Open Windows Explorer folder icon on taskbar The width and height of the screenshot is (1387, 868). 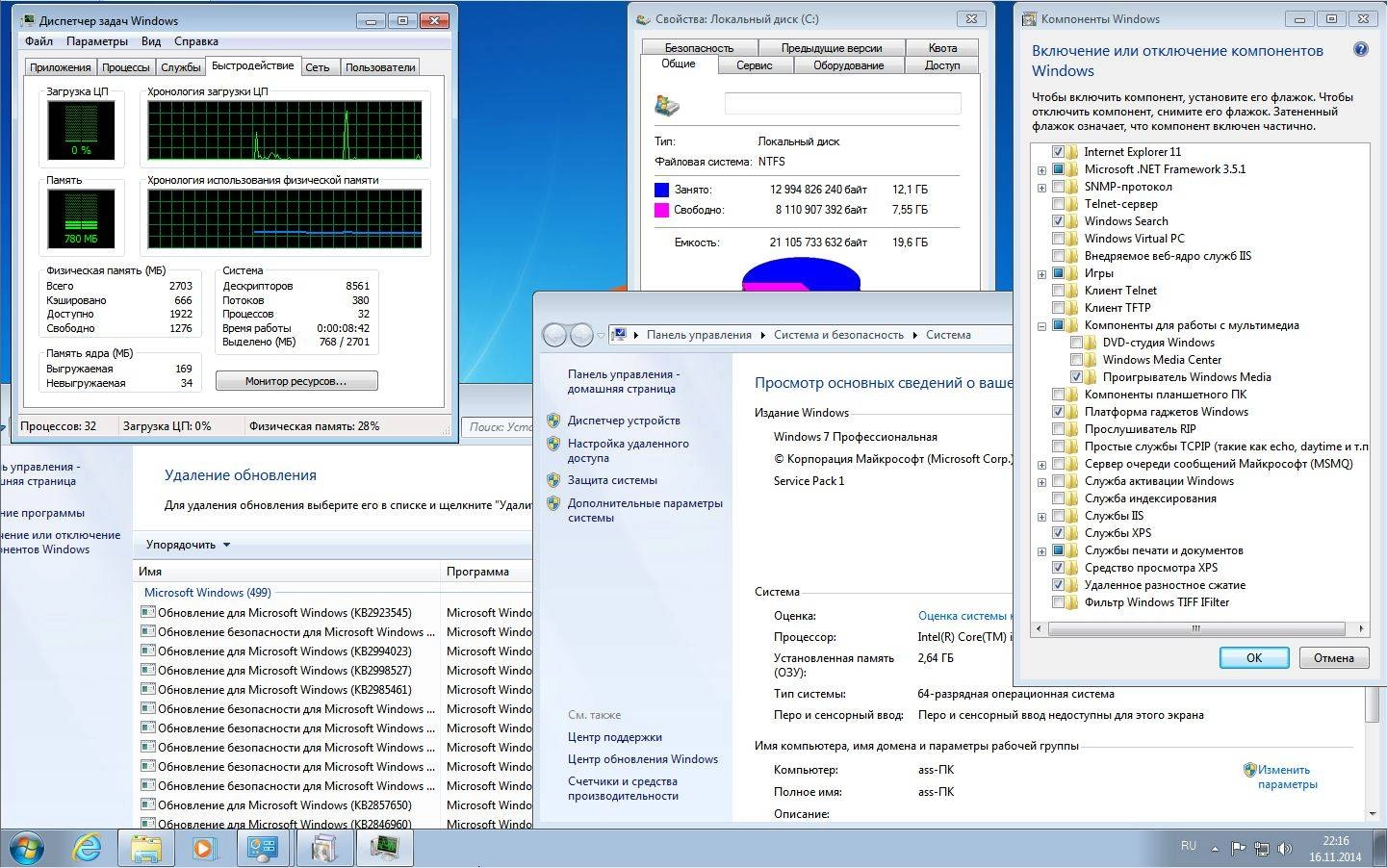(x=146, y=848)
